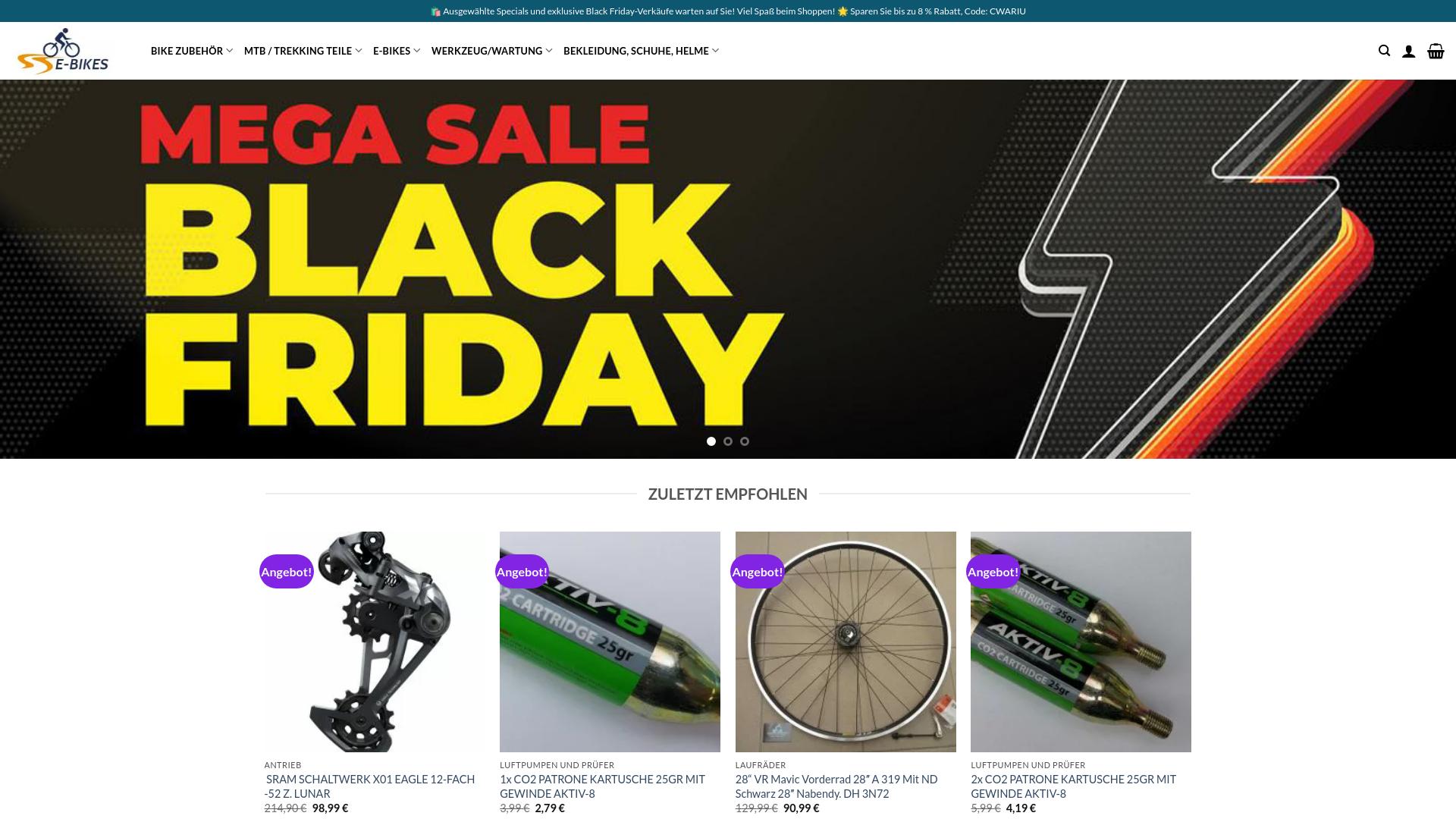The height and width of the screenshot is (819, 1456).
Task: Click Angebot badge on 1x CO2 Patrone
Action: [x=522, y=572]
